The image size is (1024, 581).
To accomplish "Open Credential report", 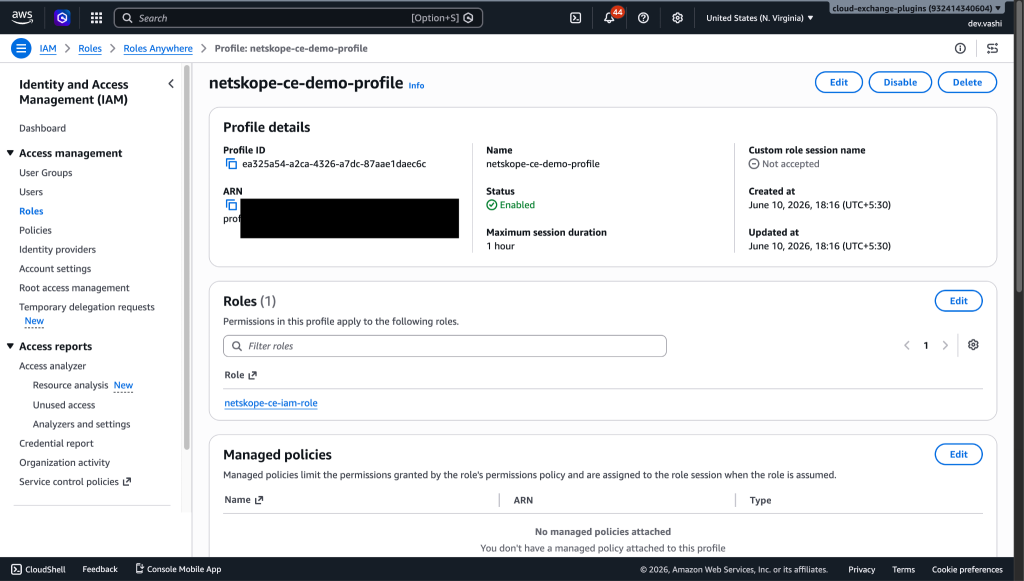I will pos(56,443).
